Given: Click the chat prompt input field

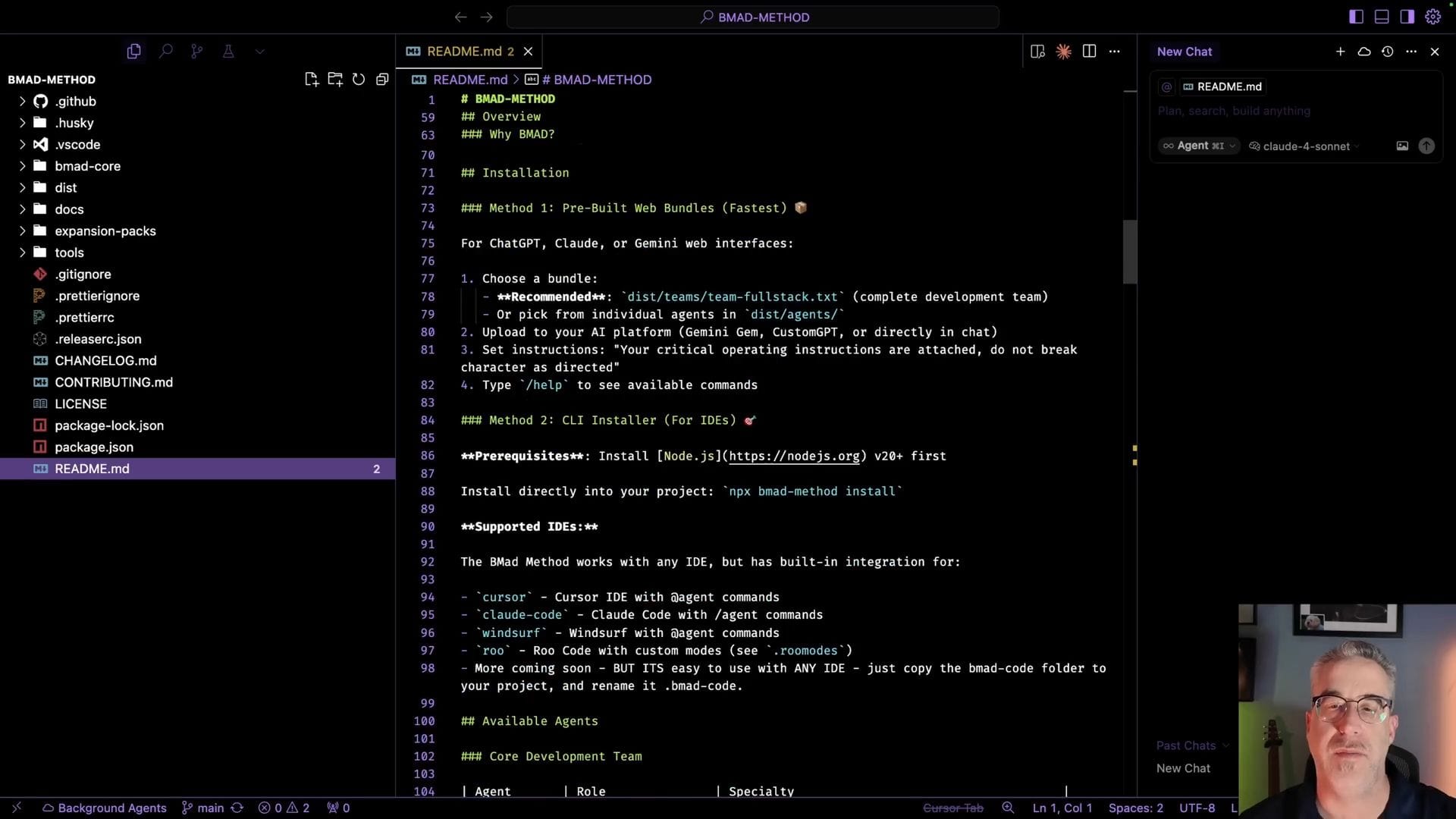Looking at the screenshot, I should pos(1289,111).
